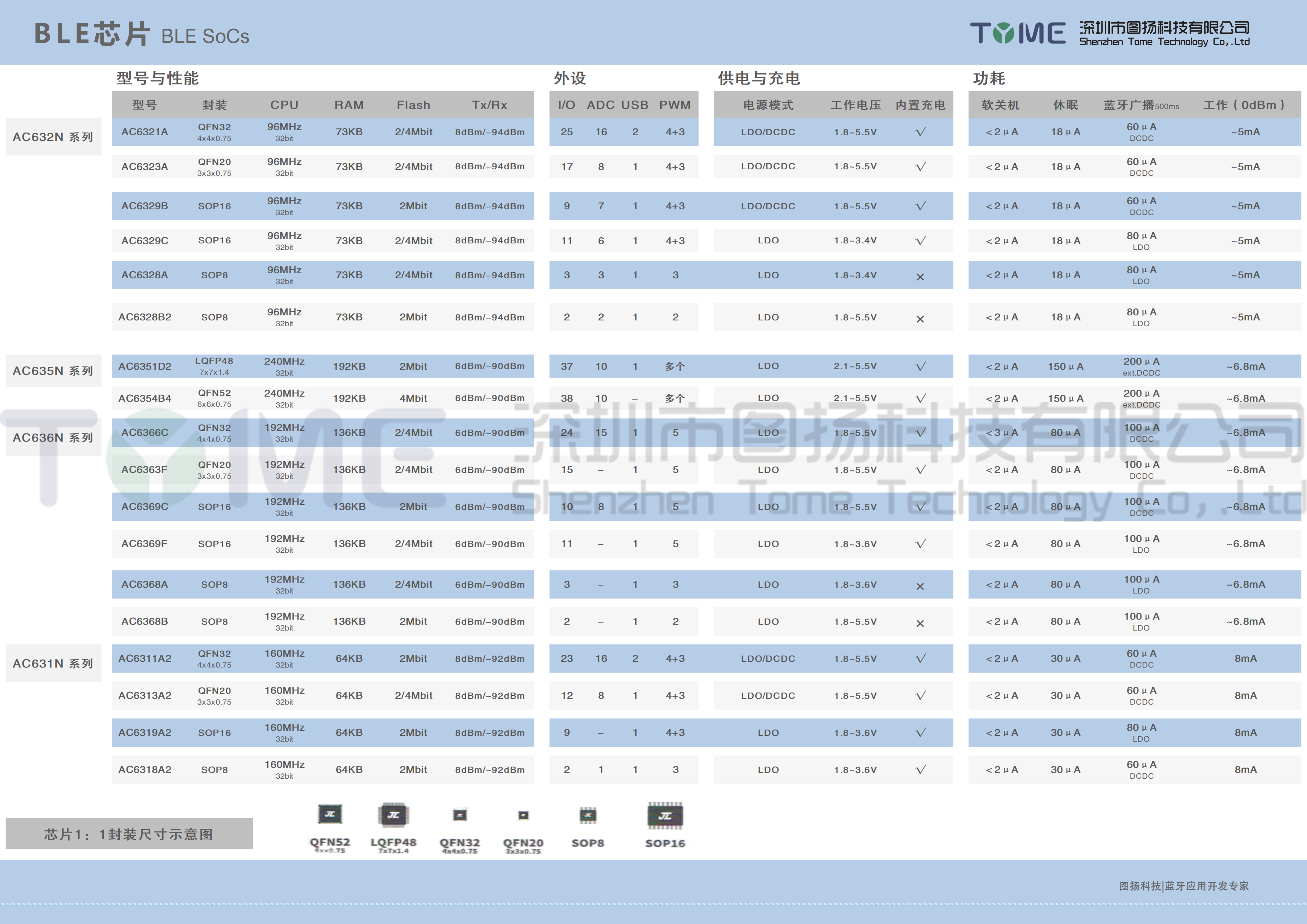Click the 工作电压 column header
The width and height of the screenshot is (1307, 924).
tap(856, 105)
